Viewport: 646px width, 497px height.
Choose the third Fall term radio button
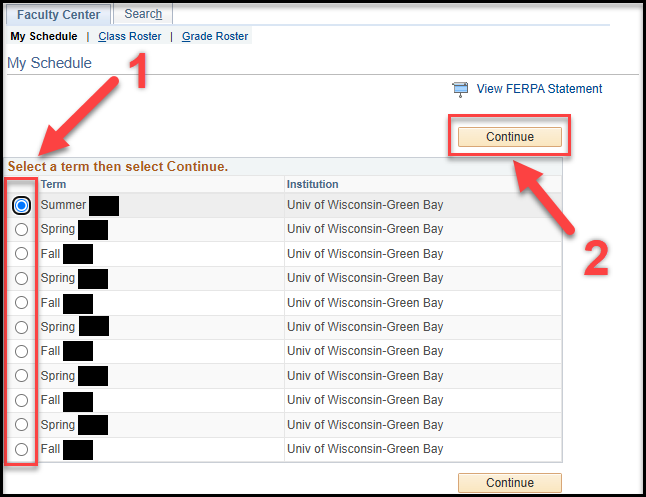coord(22,352)
